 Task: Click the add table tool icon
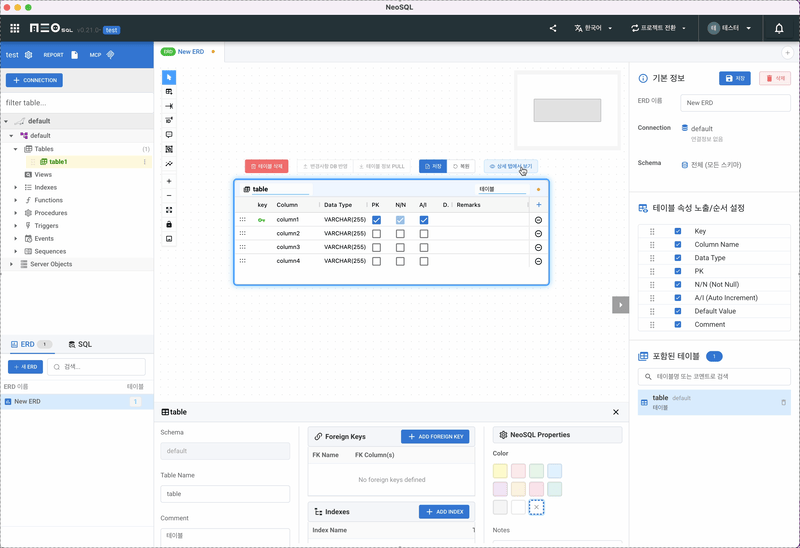[169, 91]
